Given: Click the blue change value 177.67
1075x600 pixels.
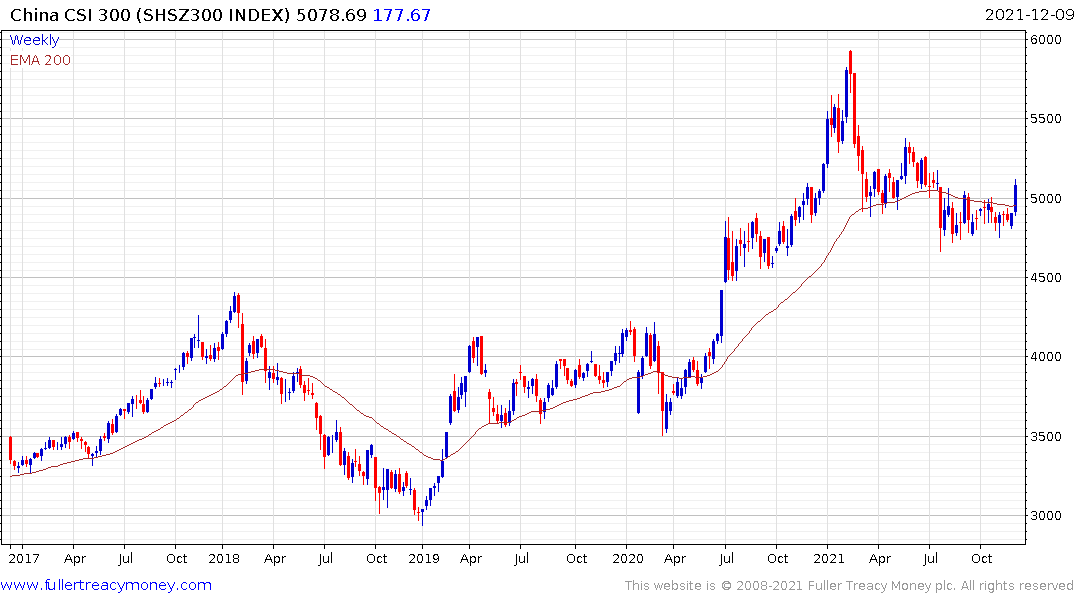Looking at the screenshot, I should click(402, 15).
